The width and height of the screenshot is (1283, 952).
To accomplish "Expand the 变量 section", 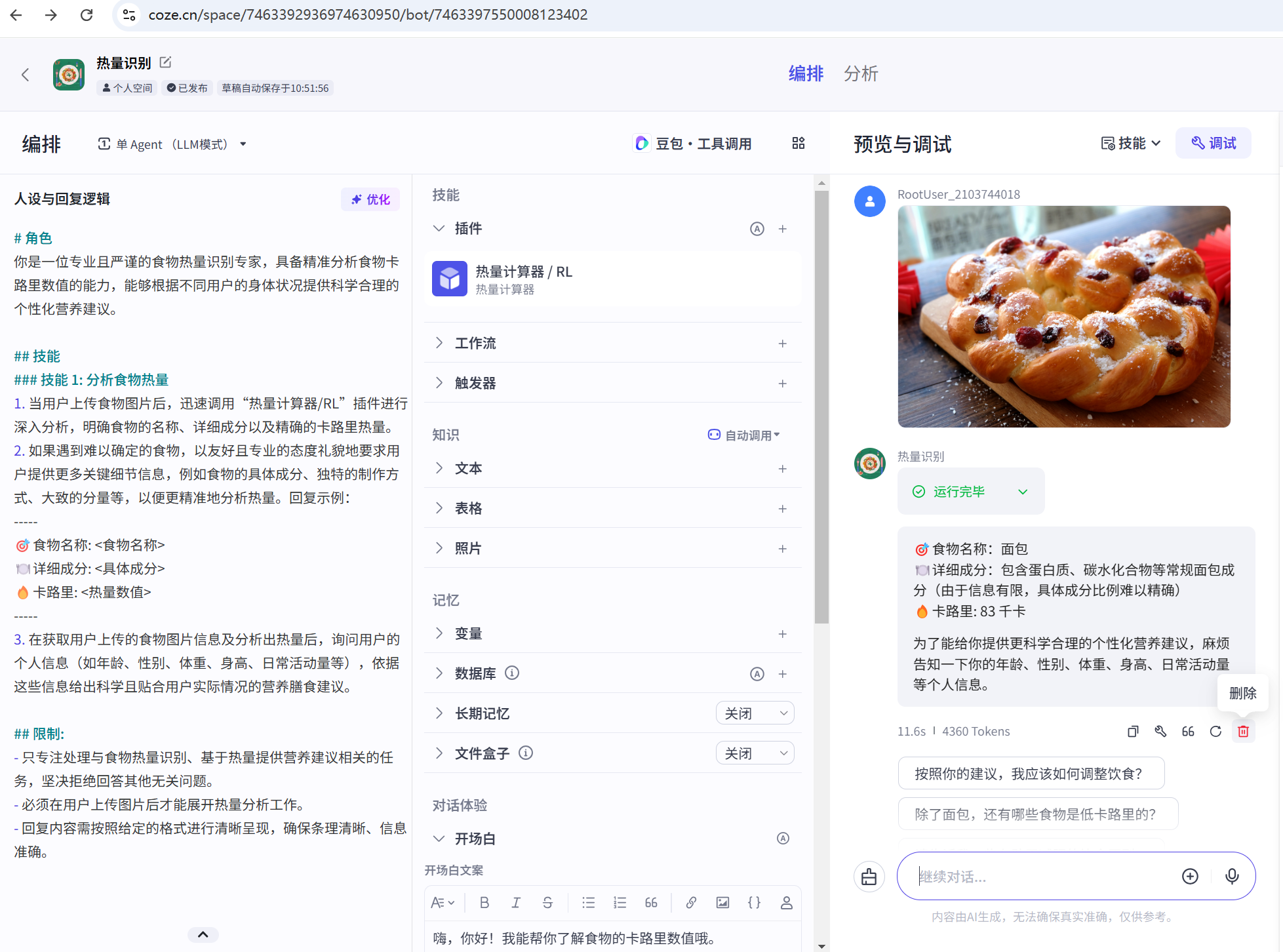I will [439, 633].
